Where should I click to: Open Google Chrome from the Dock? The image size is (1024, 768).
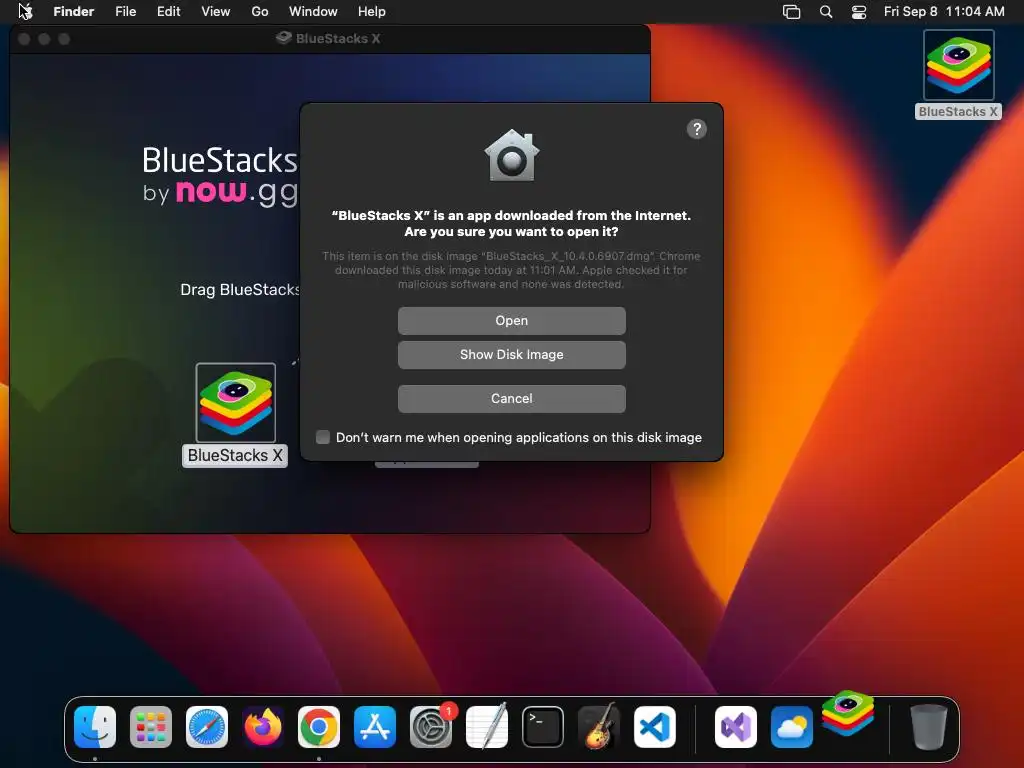click(319, 727)
